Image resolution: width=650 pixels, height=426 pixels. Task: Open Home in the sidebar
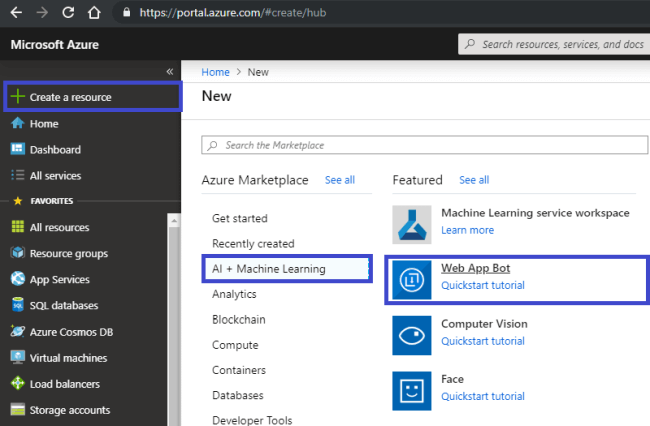(44, 124)
